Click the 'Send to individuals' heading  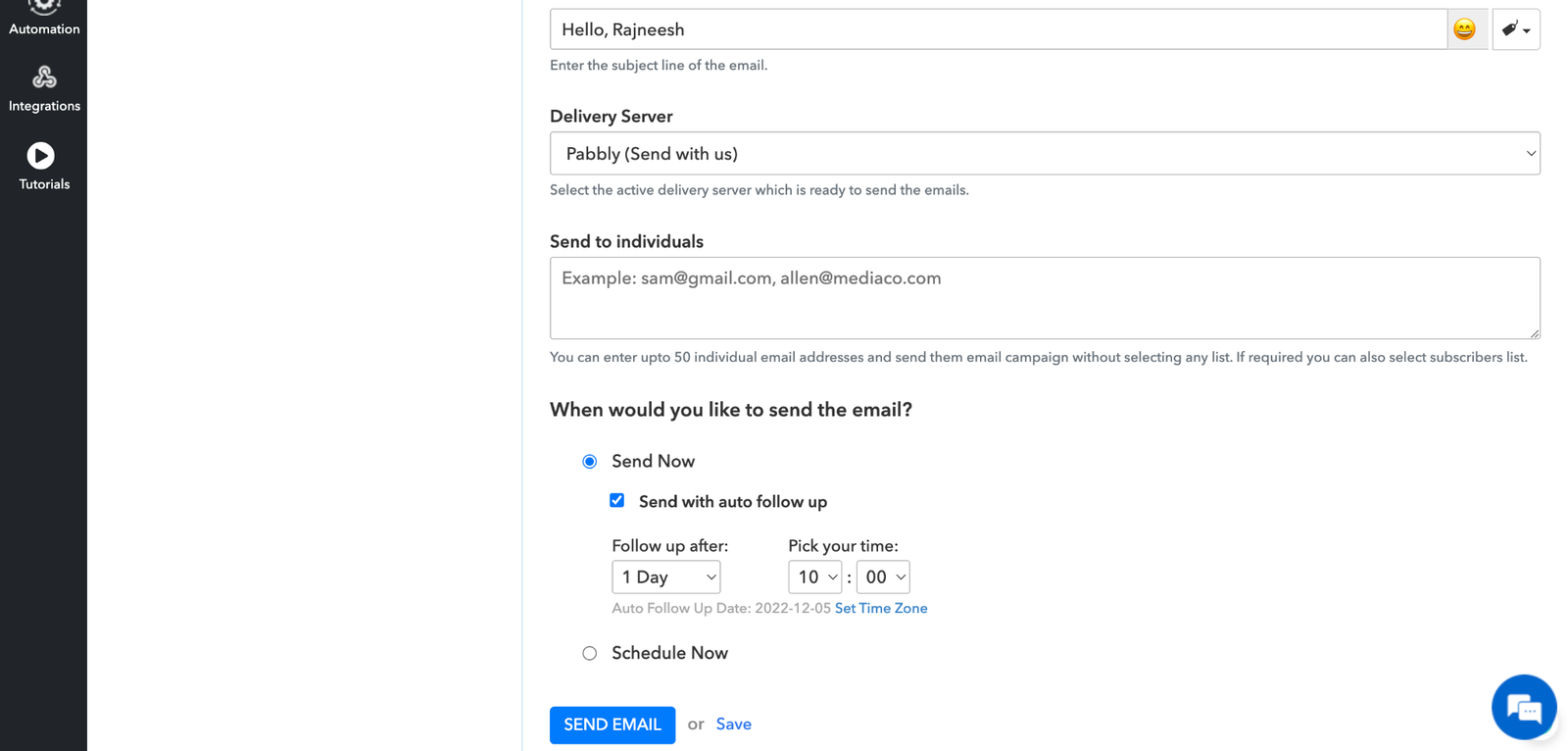tap(626, 242)
